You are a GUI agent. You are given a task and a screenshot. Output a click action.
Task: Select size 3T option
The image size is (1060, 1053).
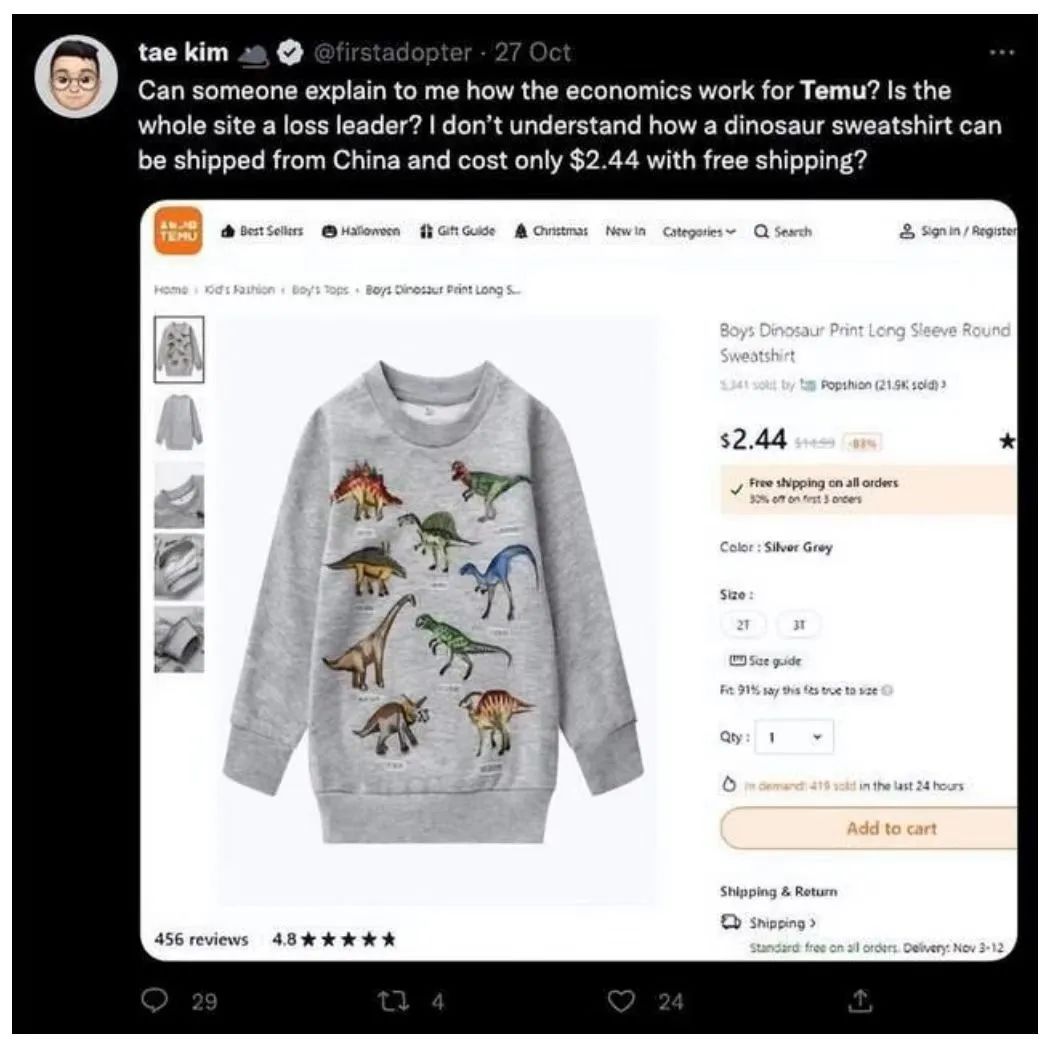796,624
